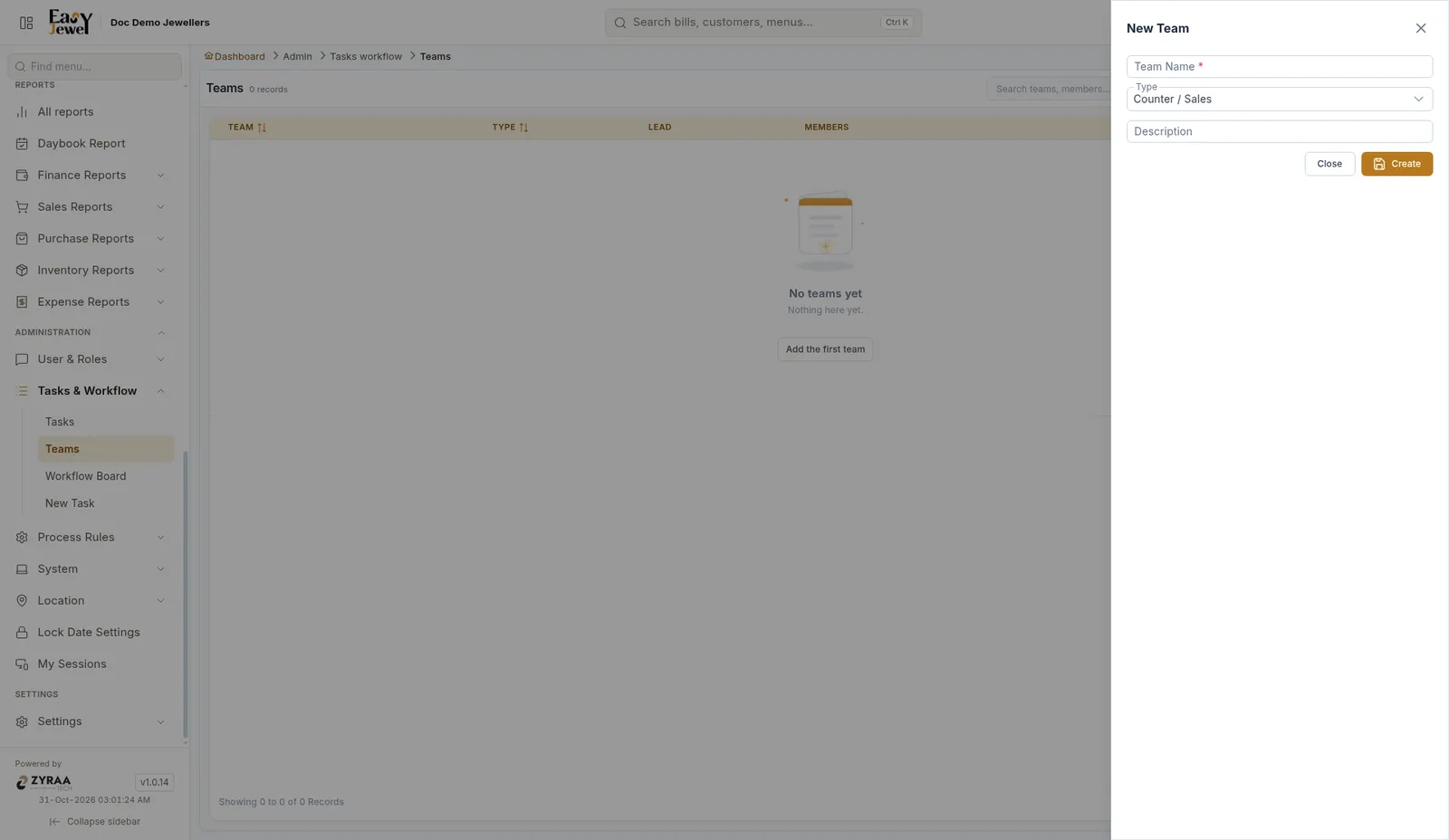
Task: Close the New Team panel with X
Action: (1421, 28)
